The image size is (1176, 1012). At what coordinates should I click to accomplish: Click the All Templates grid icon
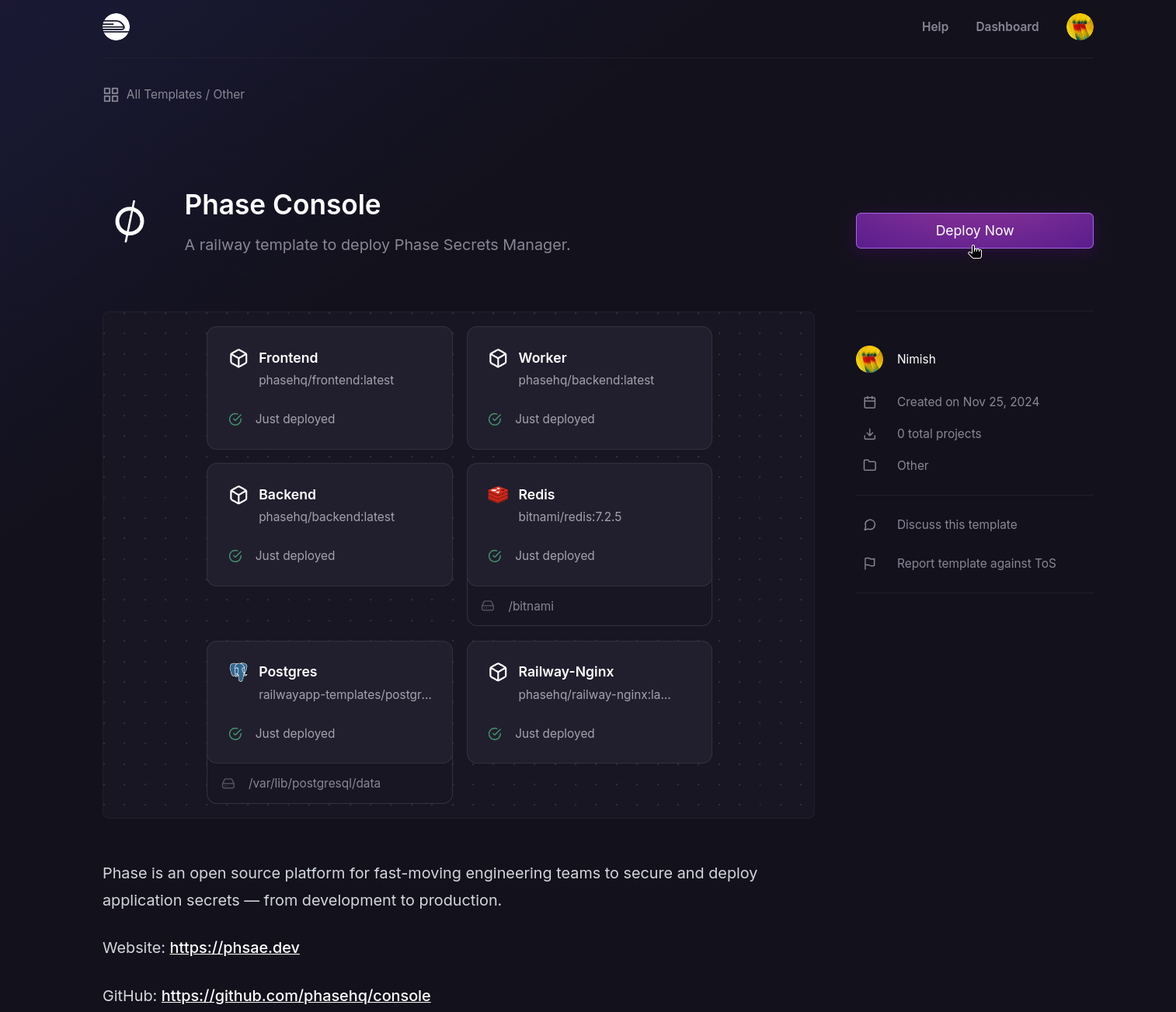111,95
